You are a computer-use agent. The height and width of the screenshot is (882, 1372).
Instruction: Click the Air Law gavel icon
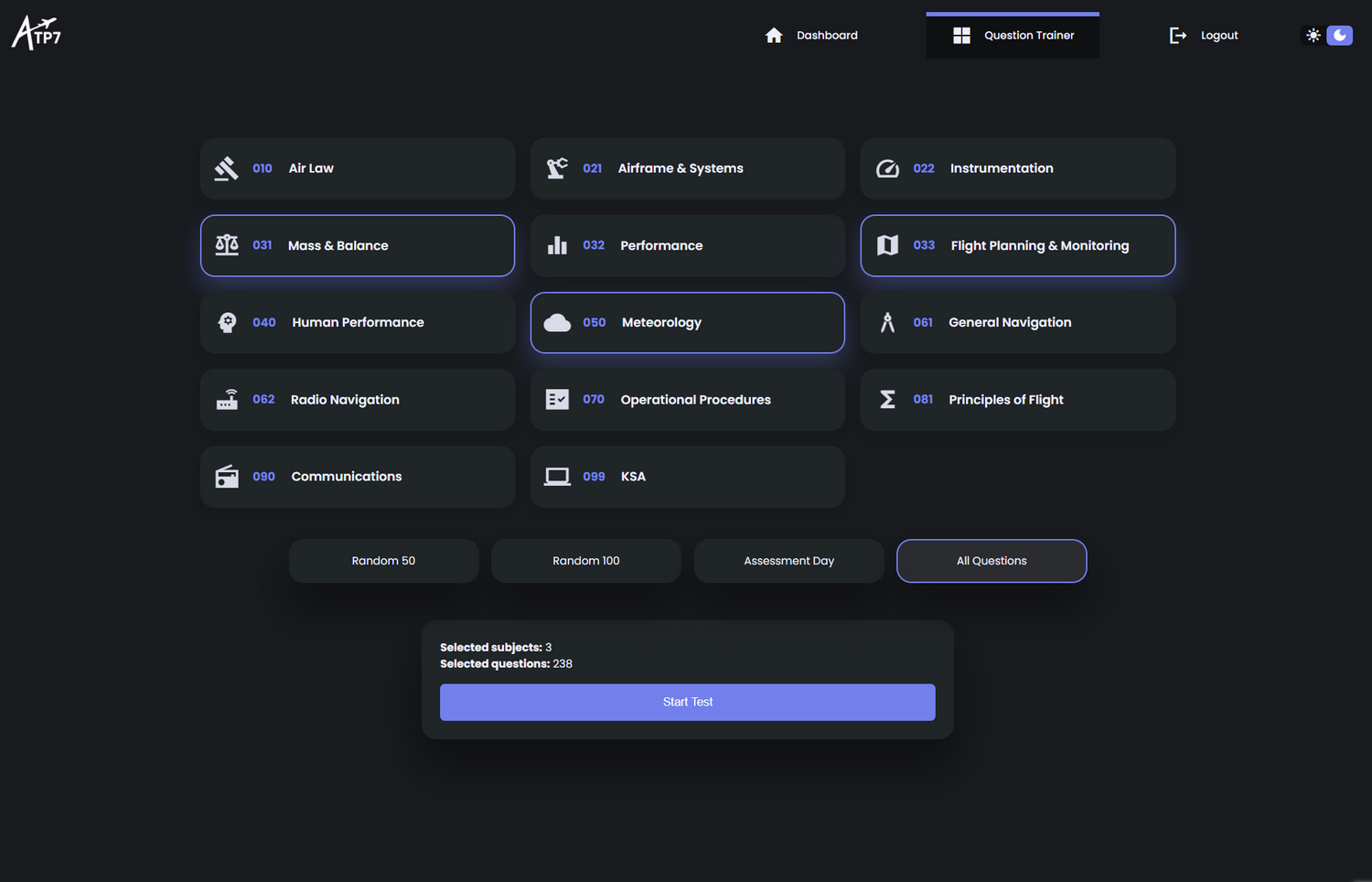[226, 168]
